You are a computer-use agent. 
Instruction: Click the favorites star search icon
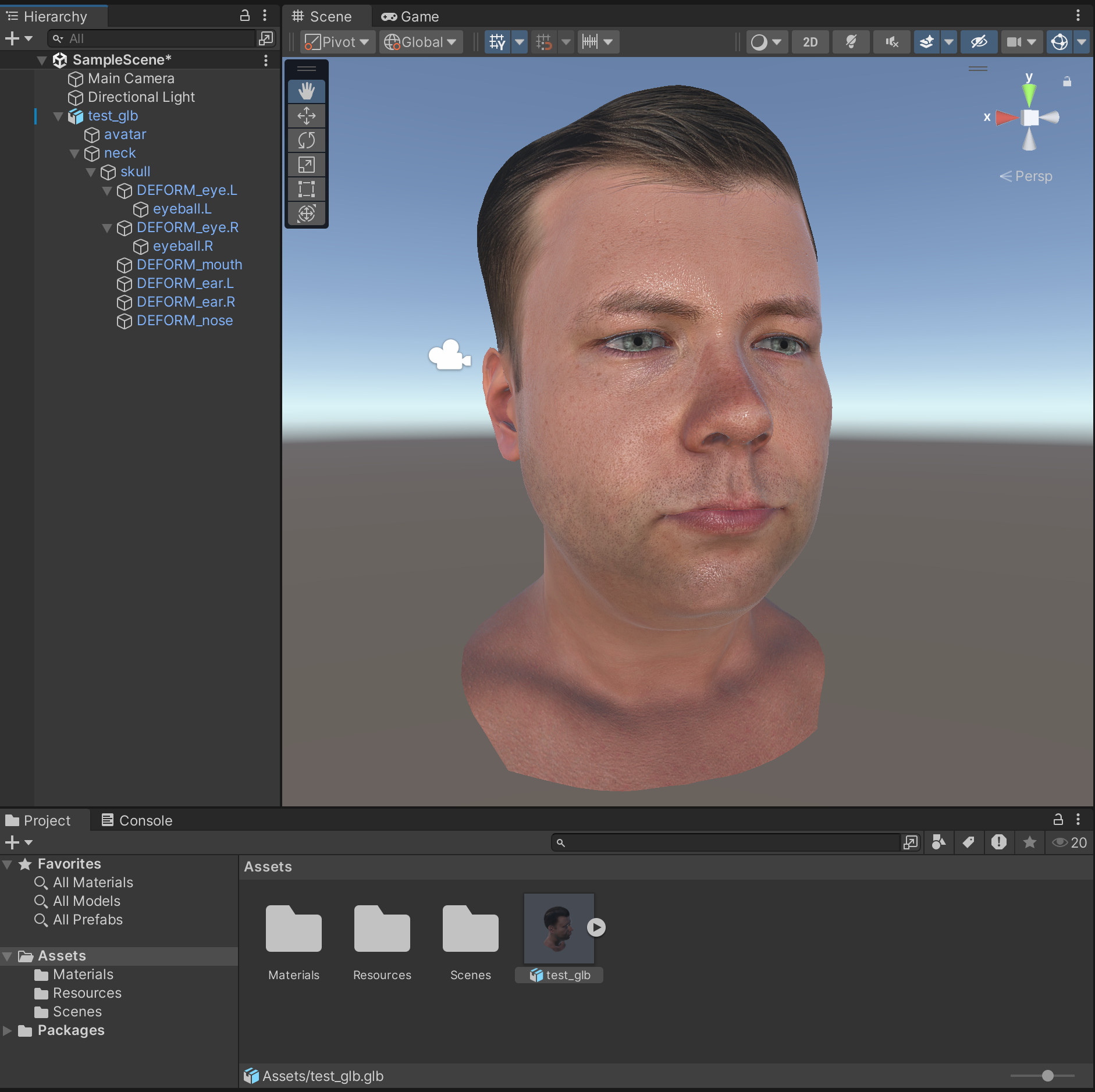[1029, 842]
